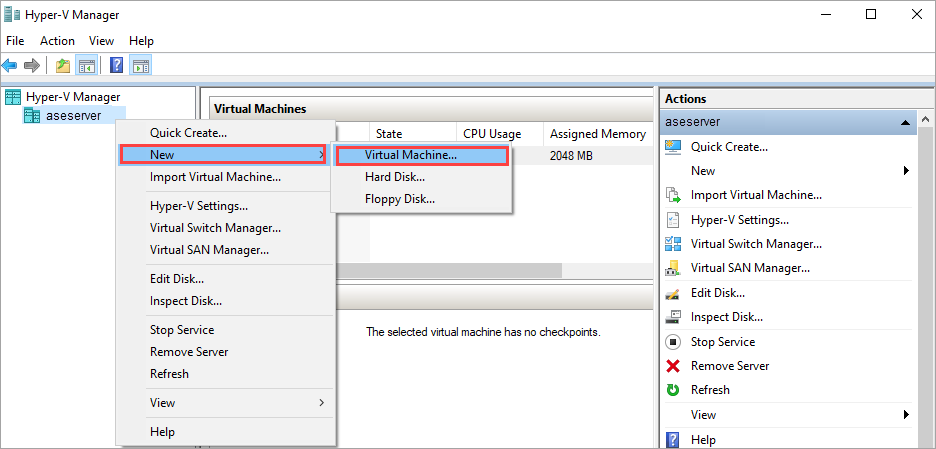Click the Up one level folder icon
This screenshot has height=449, width=936.
coord(63,65)
